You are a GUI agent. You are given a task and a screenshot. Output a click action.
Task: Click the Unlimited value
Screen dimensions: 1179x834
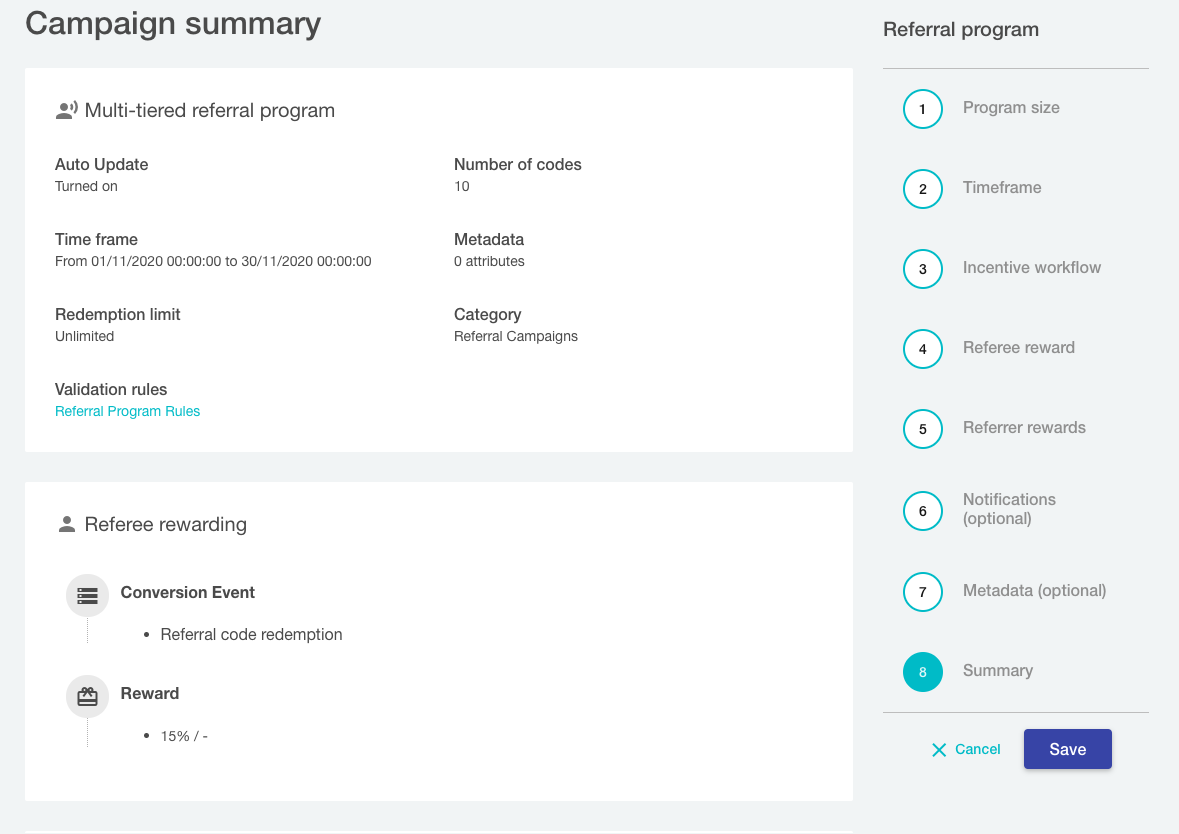(84, 336)
